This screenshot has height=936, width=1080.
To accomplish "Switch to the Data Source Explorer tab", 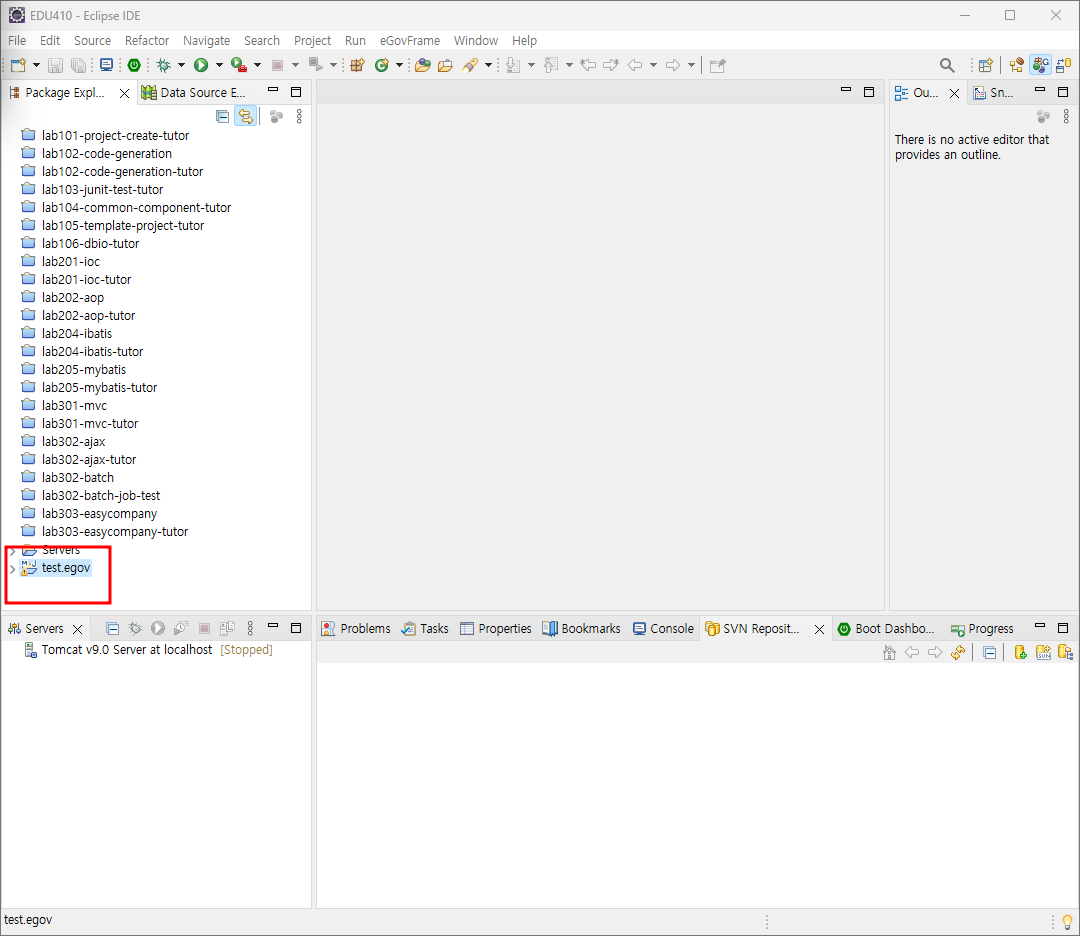I will point(194,92).
